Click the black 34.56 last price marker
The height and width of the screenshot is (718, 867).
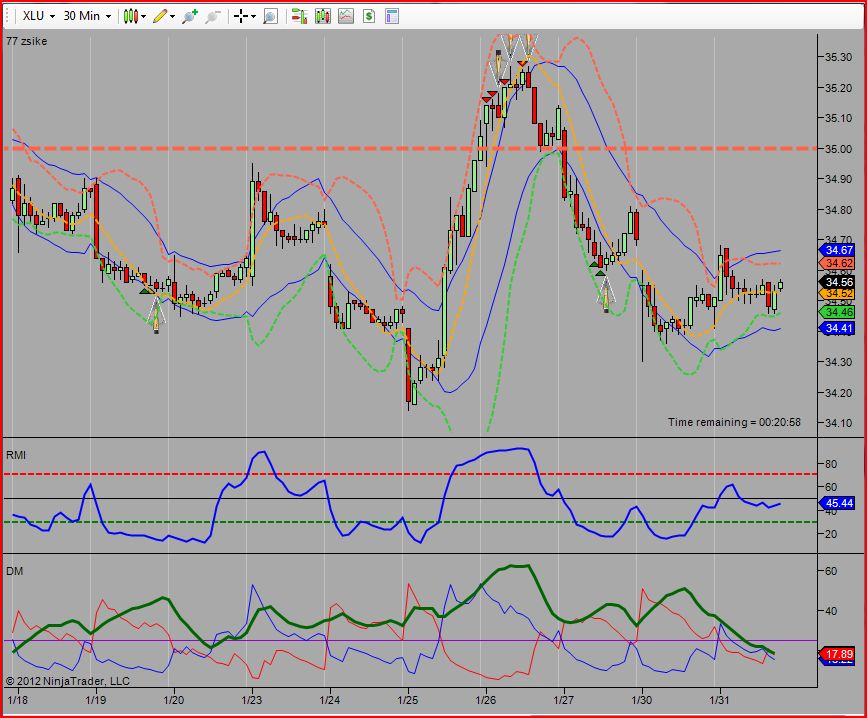point(837,282)
